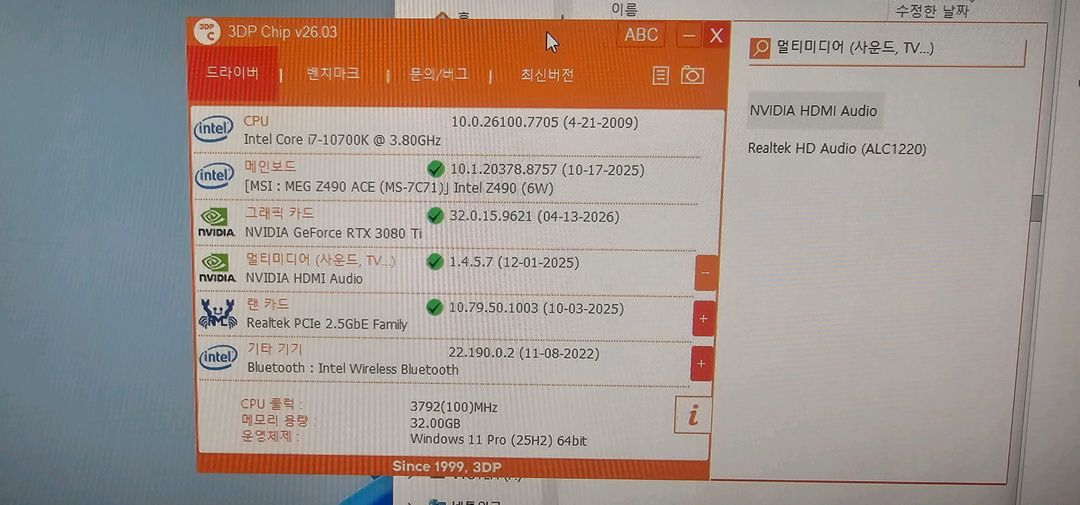Open the 메인보드 driver link
This screenshot has height=505, width=1080.
point(270,167)
